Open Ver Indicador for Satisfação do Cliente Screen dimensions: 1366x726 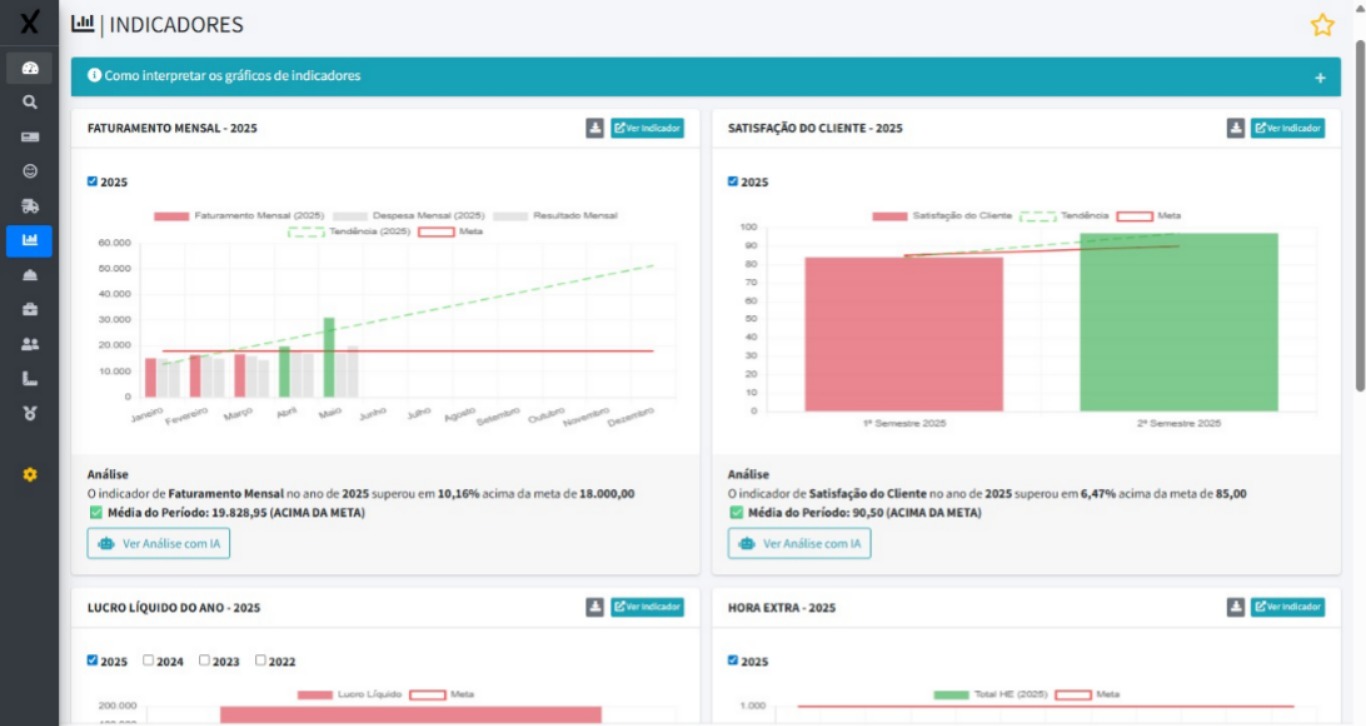point(1289,128)
